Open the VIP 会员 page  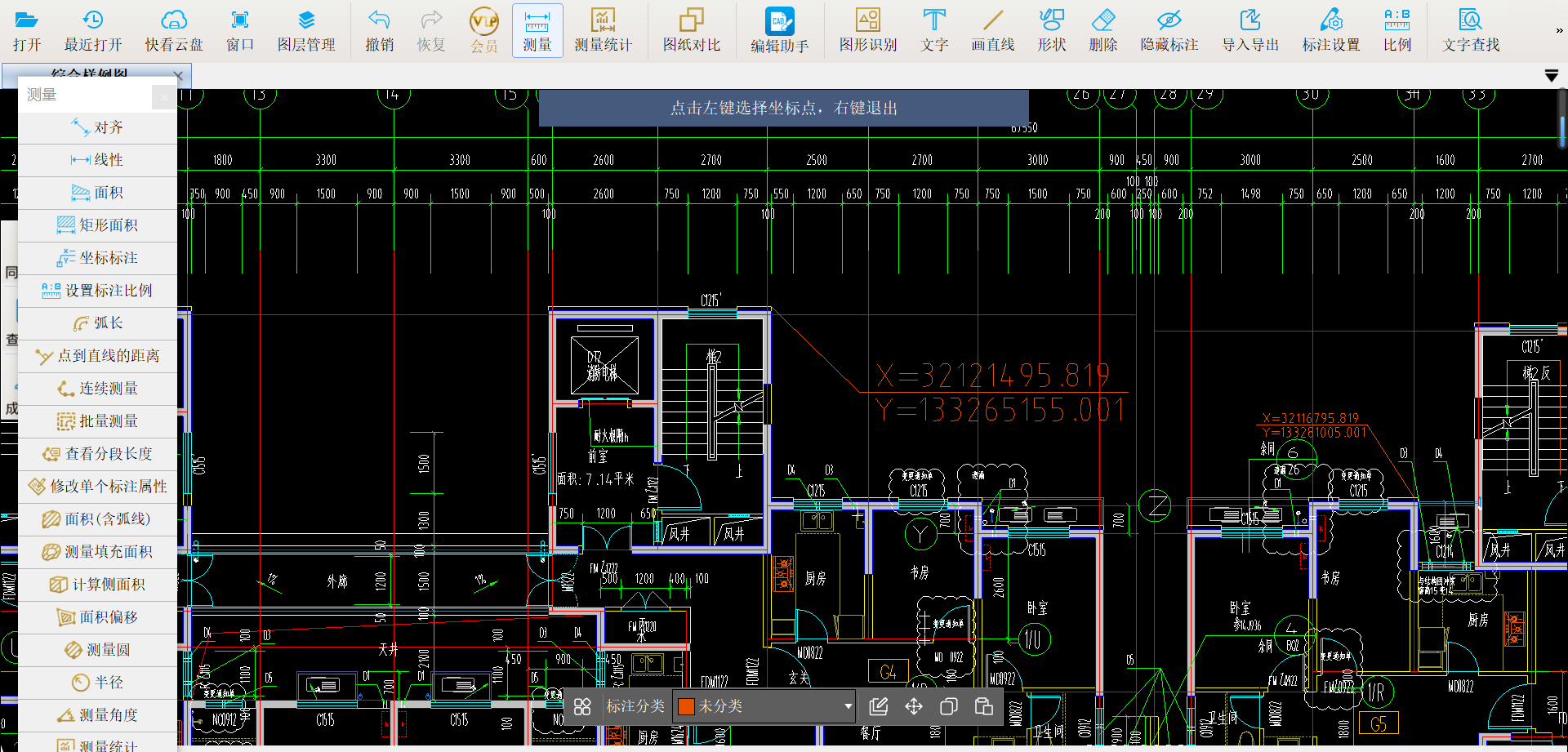(484, 31)
